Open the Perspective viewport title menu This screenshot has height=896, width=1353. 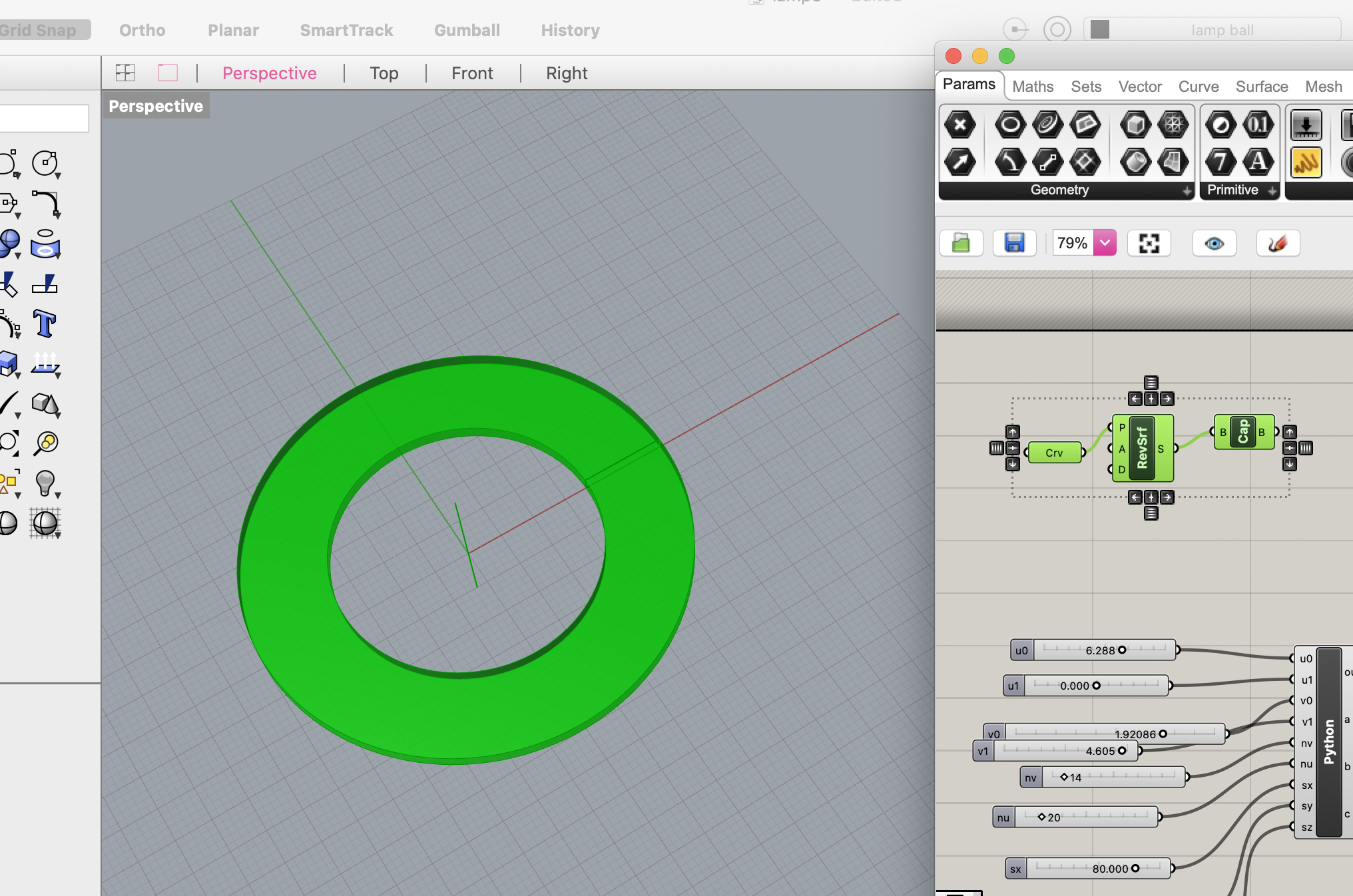click(156, 106)
